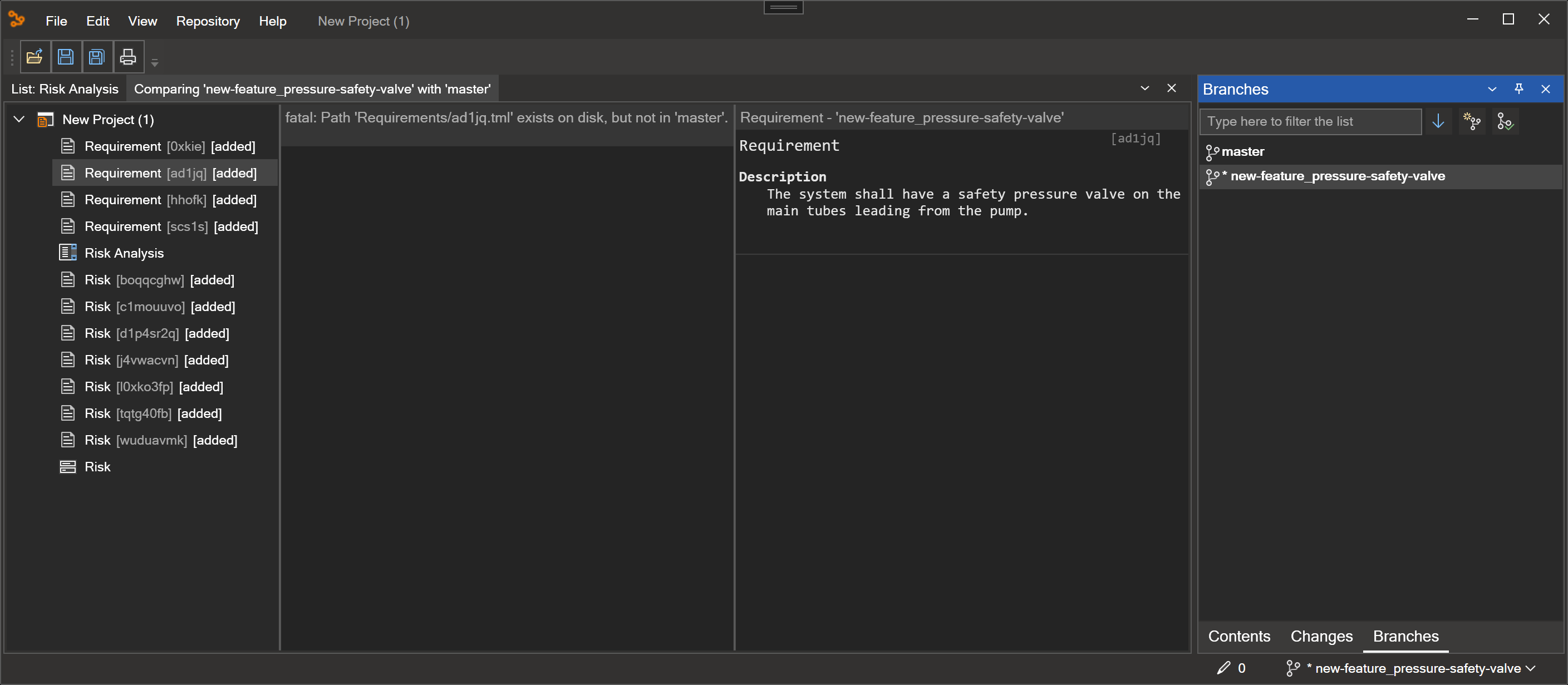The height and width of the screenshot is (685, 1568).
Task: Switch to the List: Risk Analysis tab
Action: [65, 89]
